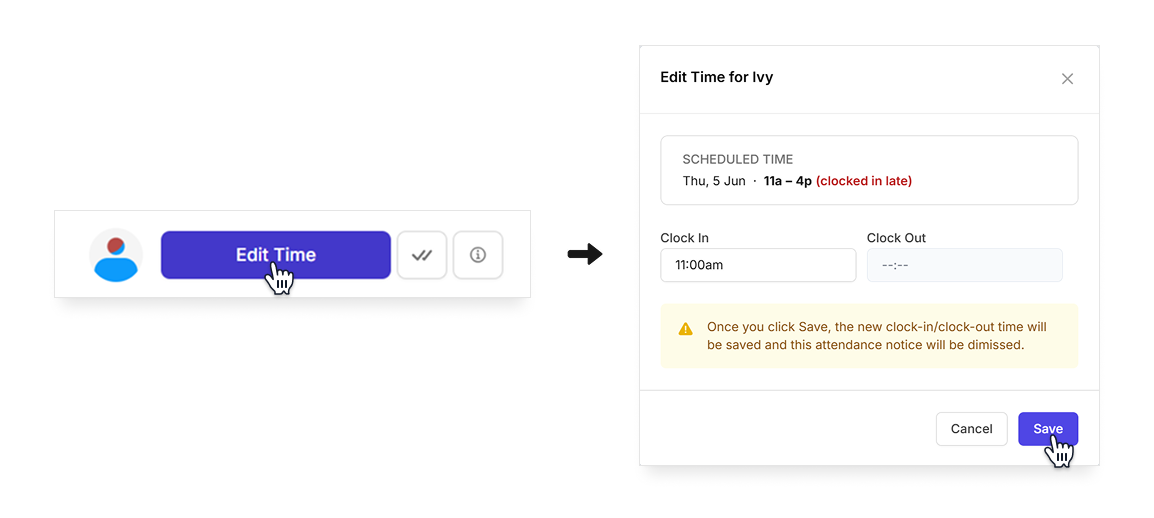Click the Clock In time field
1154x518 pixels.
pos(758,265)
